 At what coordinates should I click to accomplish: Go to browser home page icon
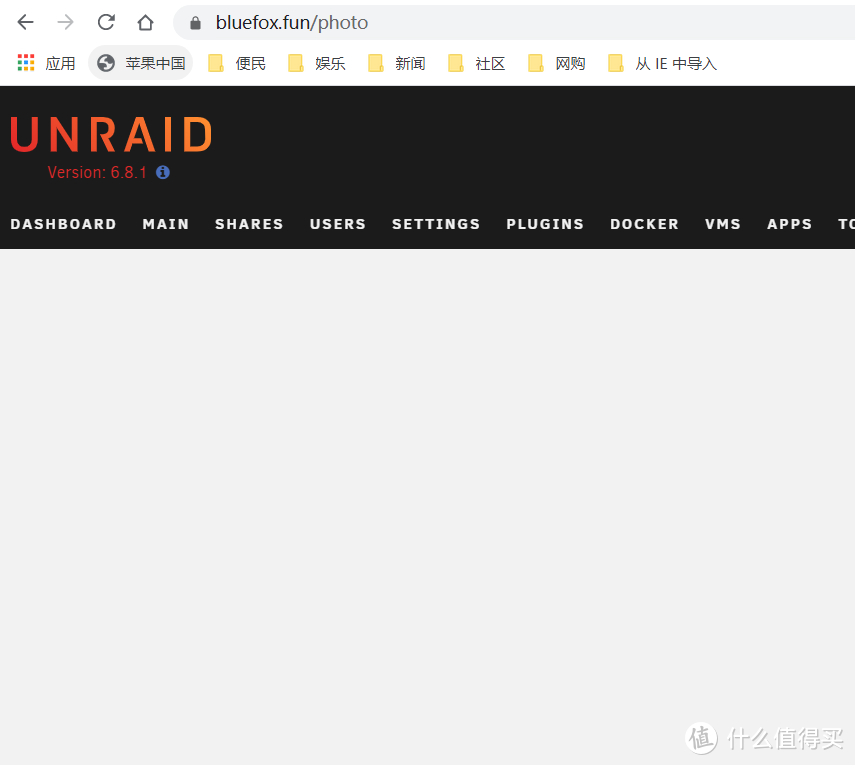pos(145,22)
